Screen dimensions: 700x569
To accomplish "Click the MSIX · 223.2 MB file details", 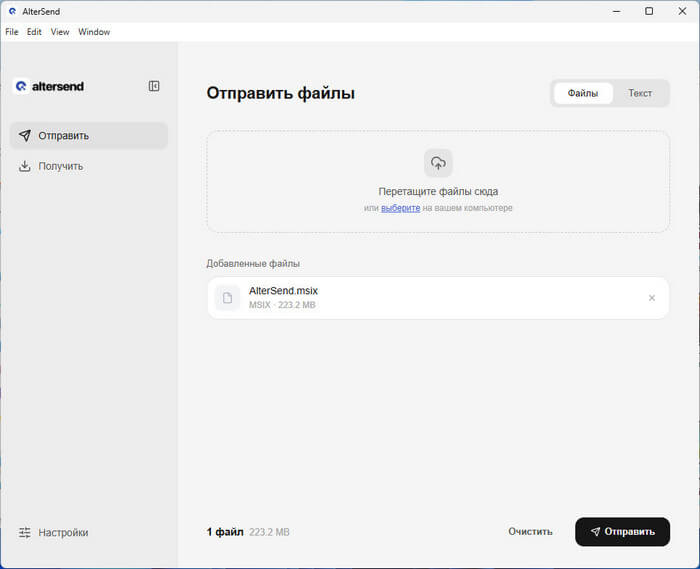I will [x=282, y=305].
